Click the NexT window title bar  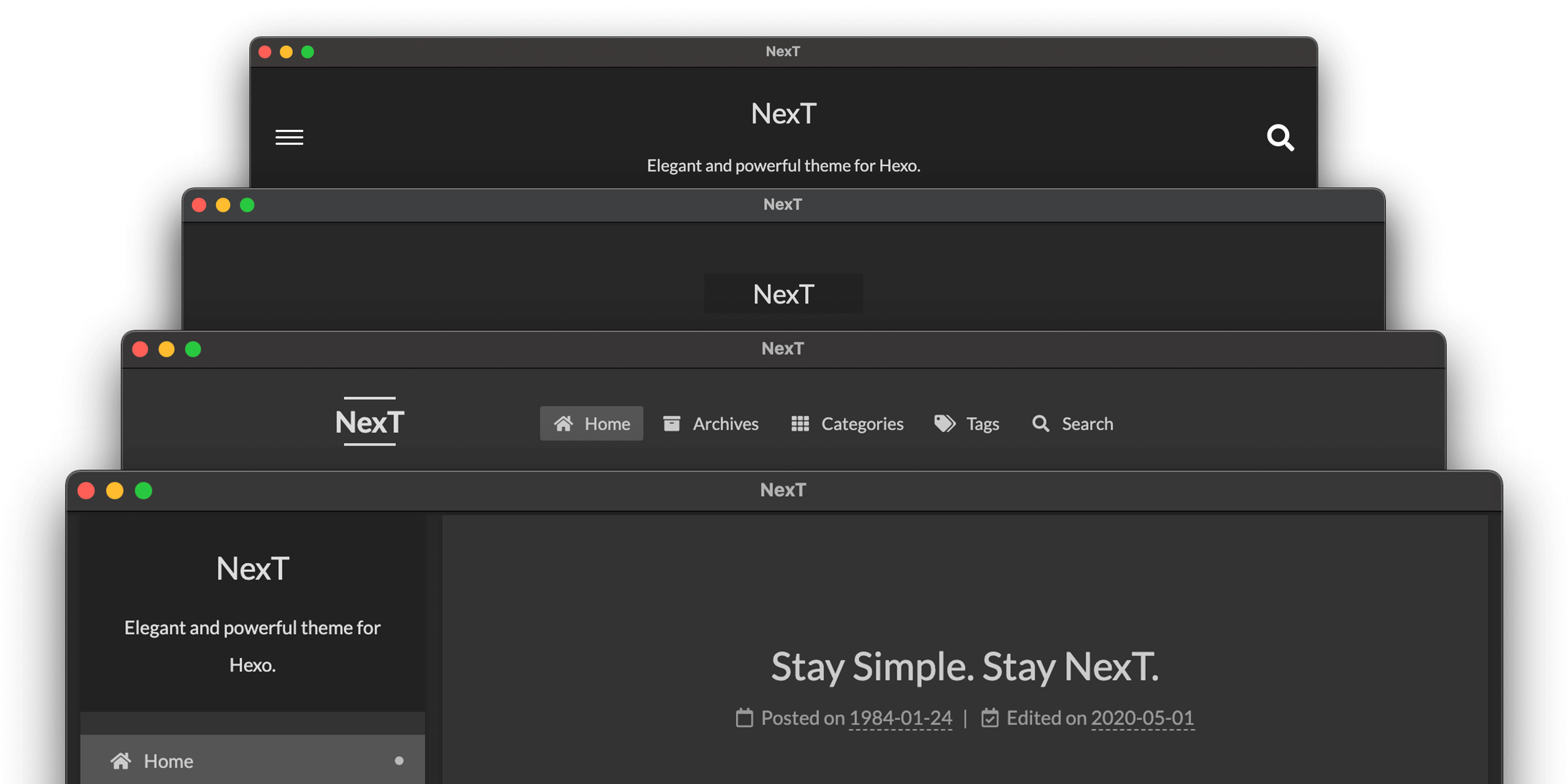pos(783,489)
